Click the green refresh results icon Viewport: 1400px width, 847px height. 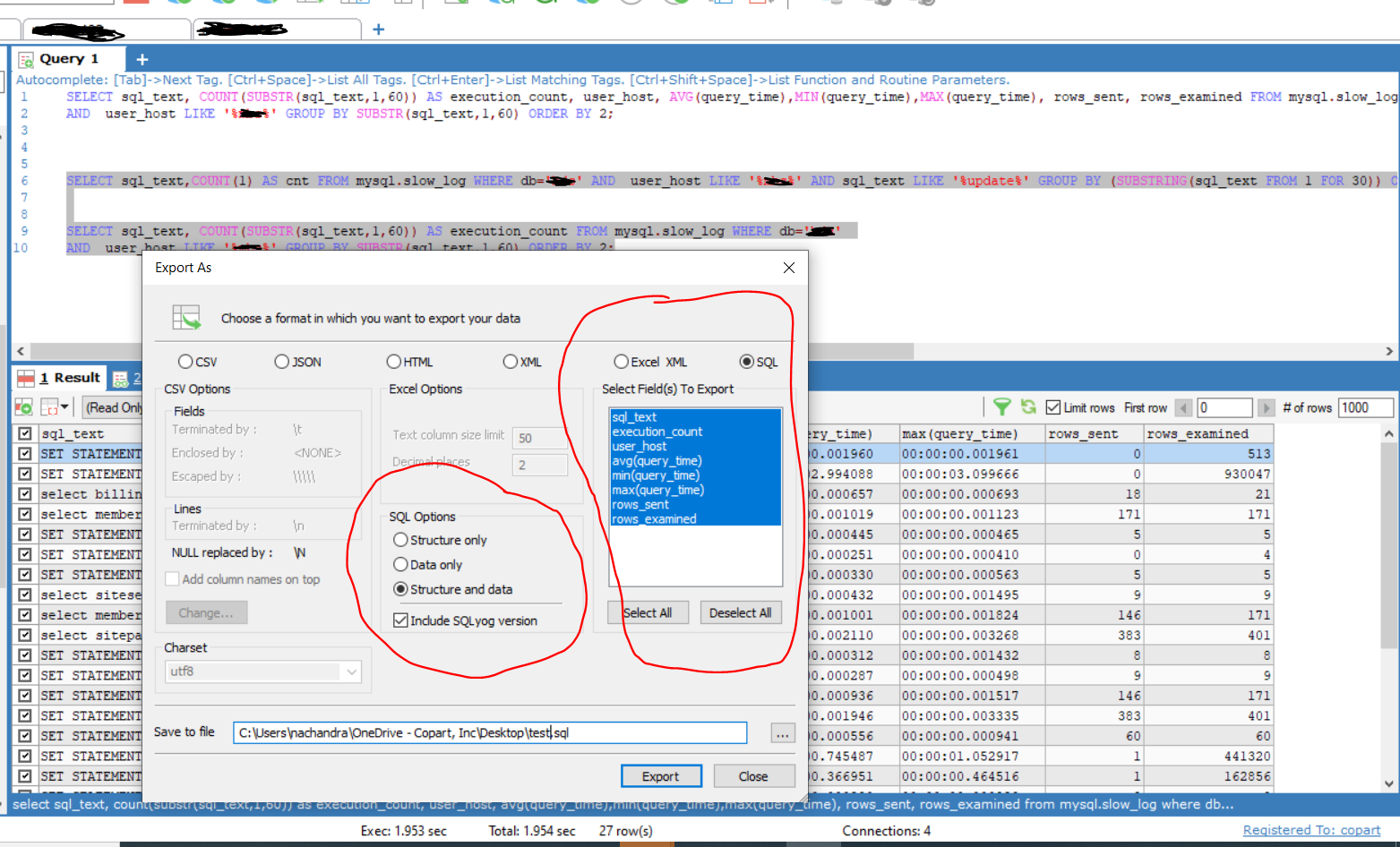1028,407
